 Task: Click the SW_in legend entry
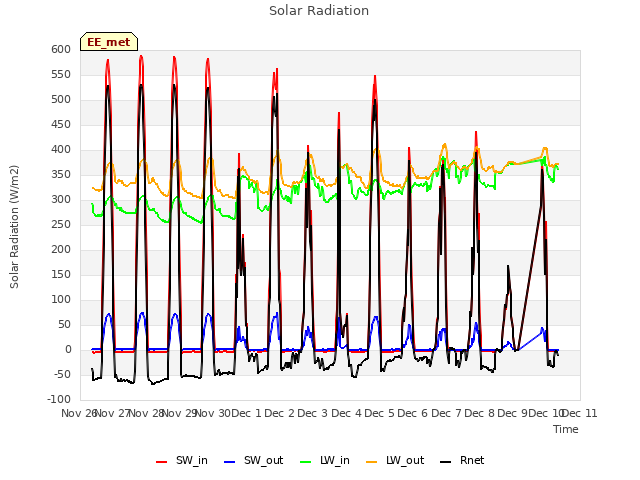[182, 460]
